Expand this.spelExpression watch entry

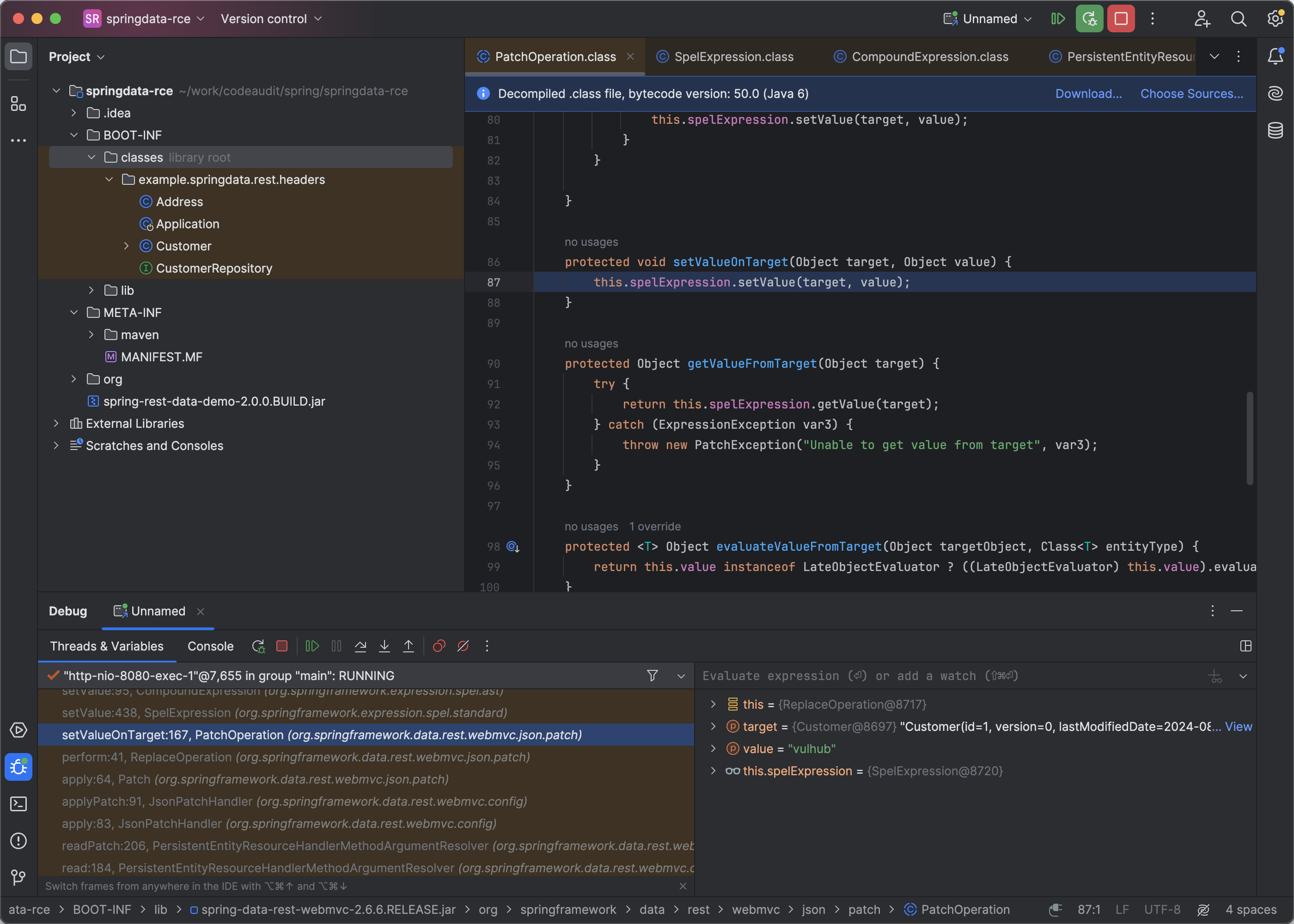(x=713, y=771)
